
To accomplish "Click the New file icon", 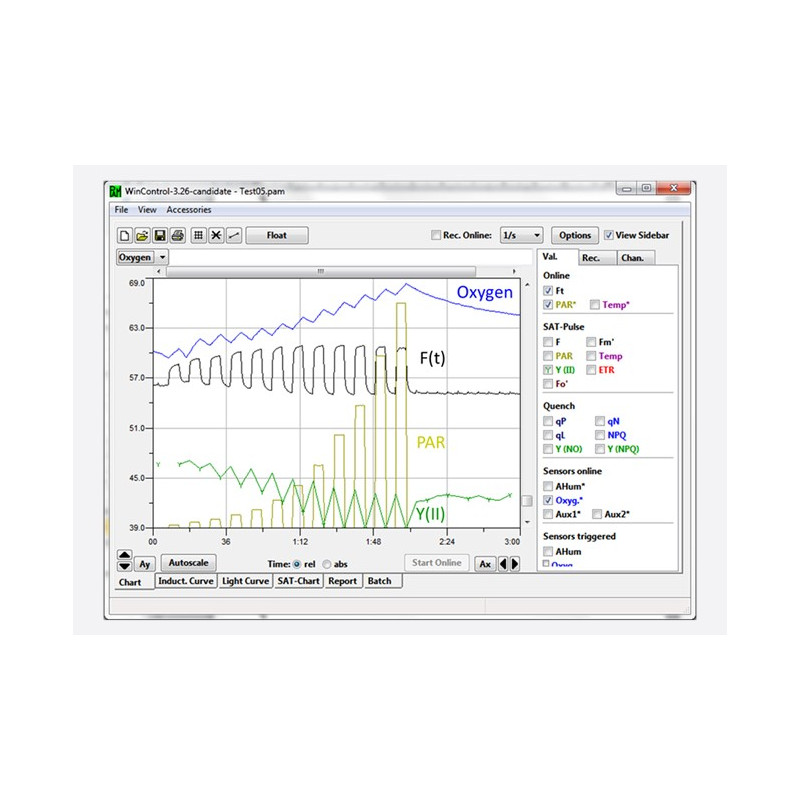I will coord(125,236).
